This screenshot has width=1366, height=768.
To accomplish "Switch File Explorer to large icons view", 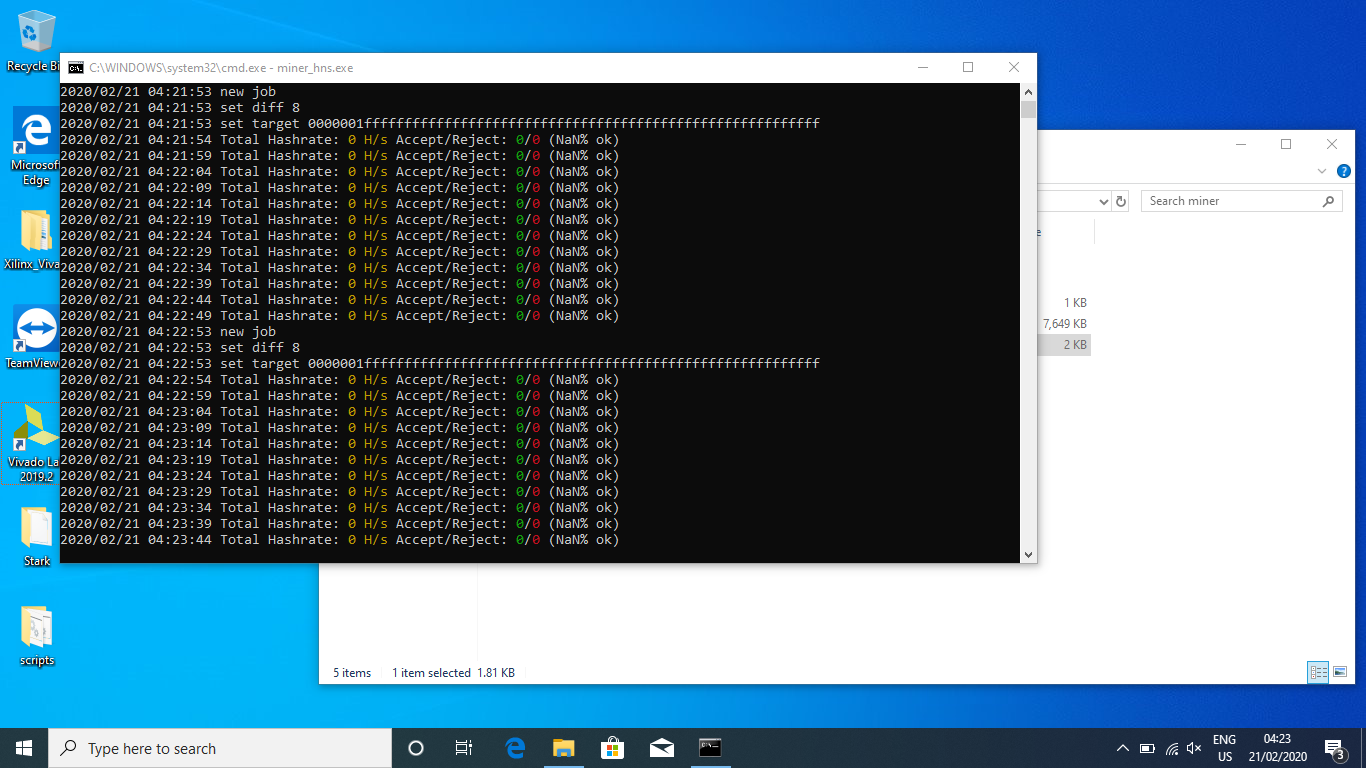I will tap(1340, 672).
